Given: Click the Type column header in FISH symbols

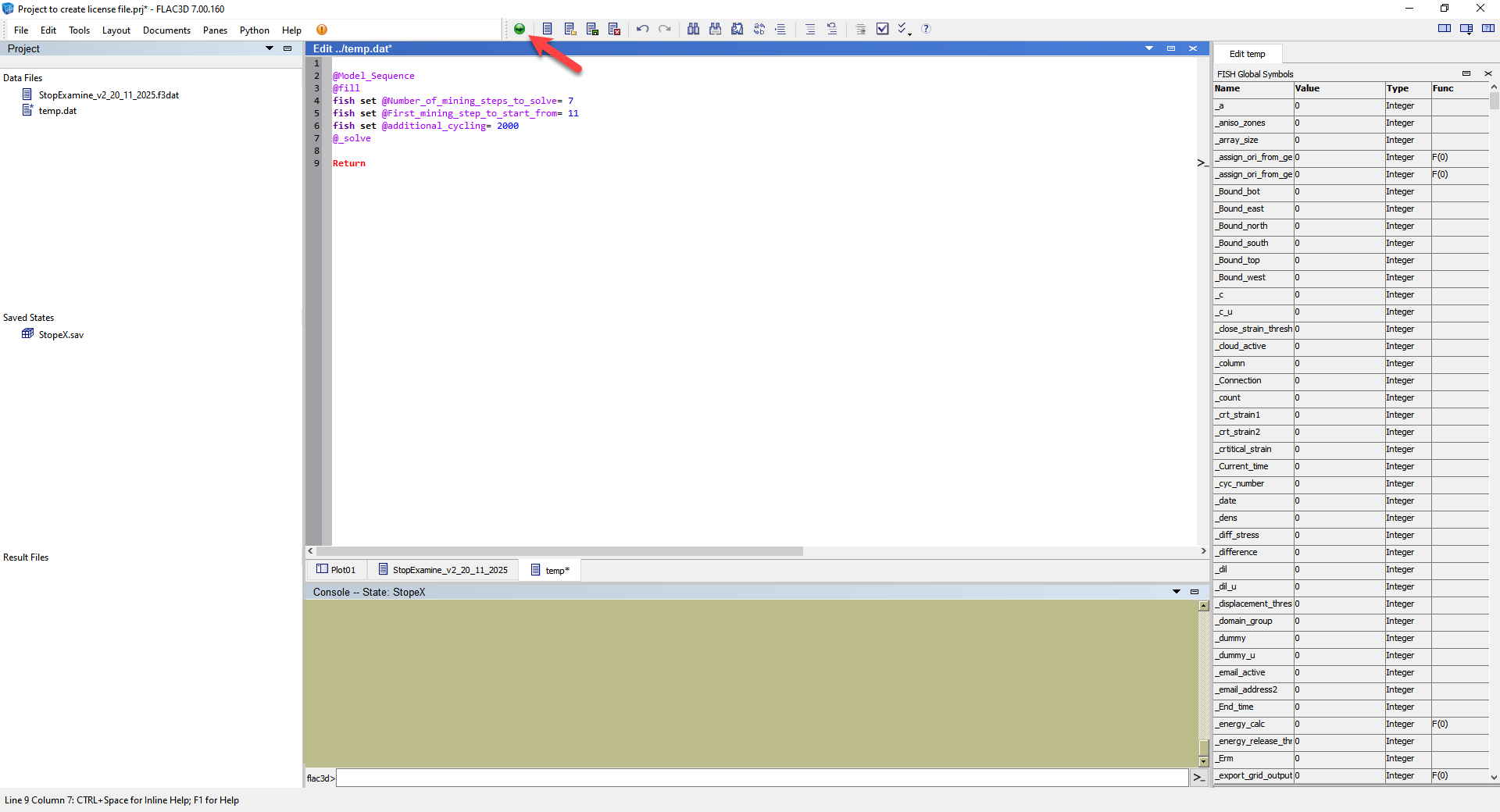Looking at the screenshot, I should (x=1408, y=88).
